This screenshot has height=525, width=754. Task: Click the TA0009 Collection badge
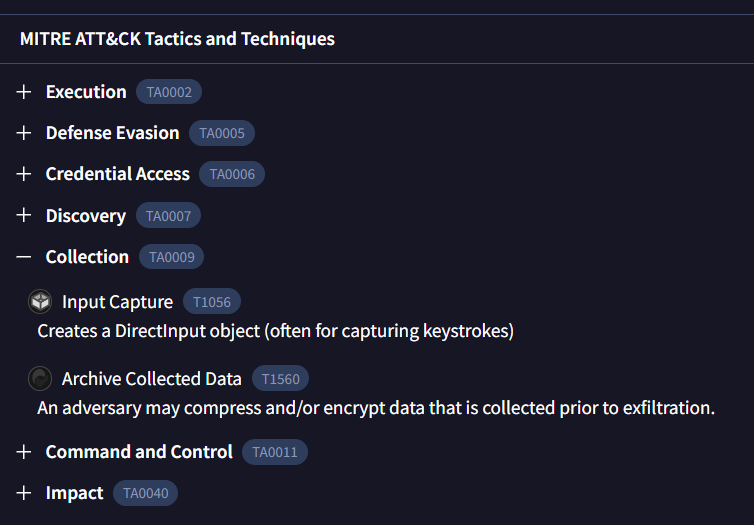pyautogui.click(x=171, y=257)
